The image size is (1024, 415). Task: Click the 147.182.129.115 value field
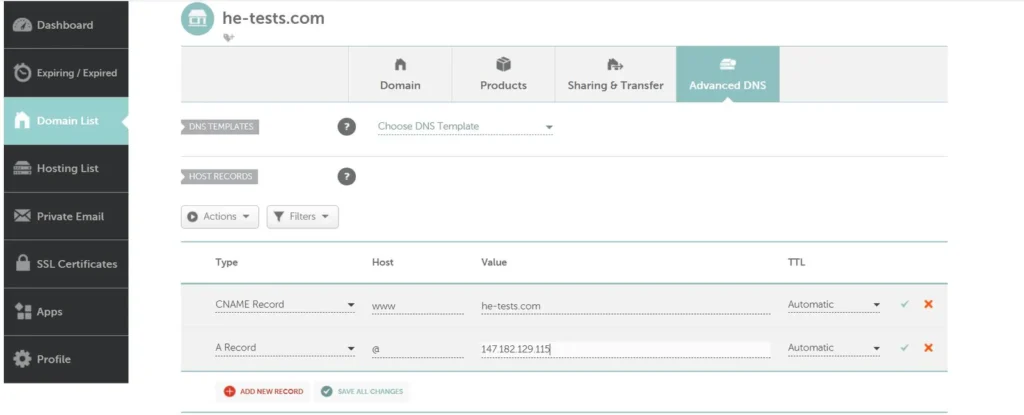pyautogui.click(x=626, y=349)
